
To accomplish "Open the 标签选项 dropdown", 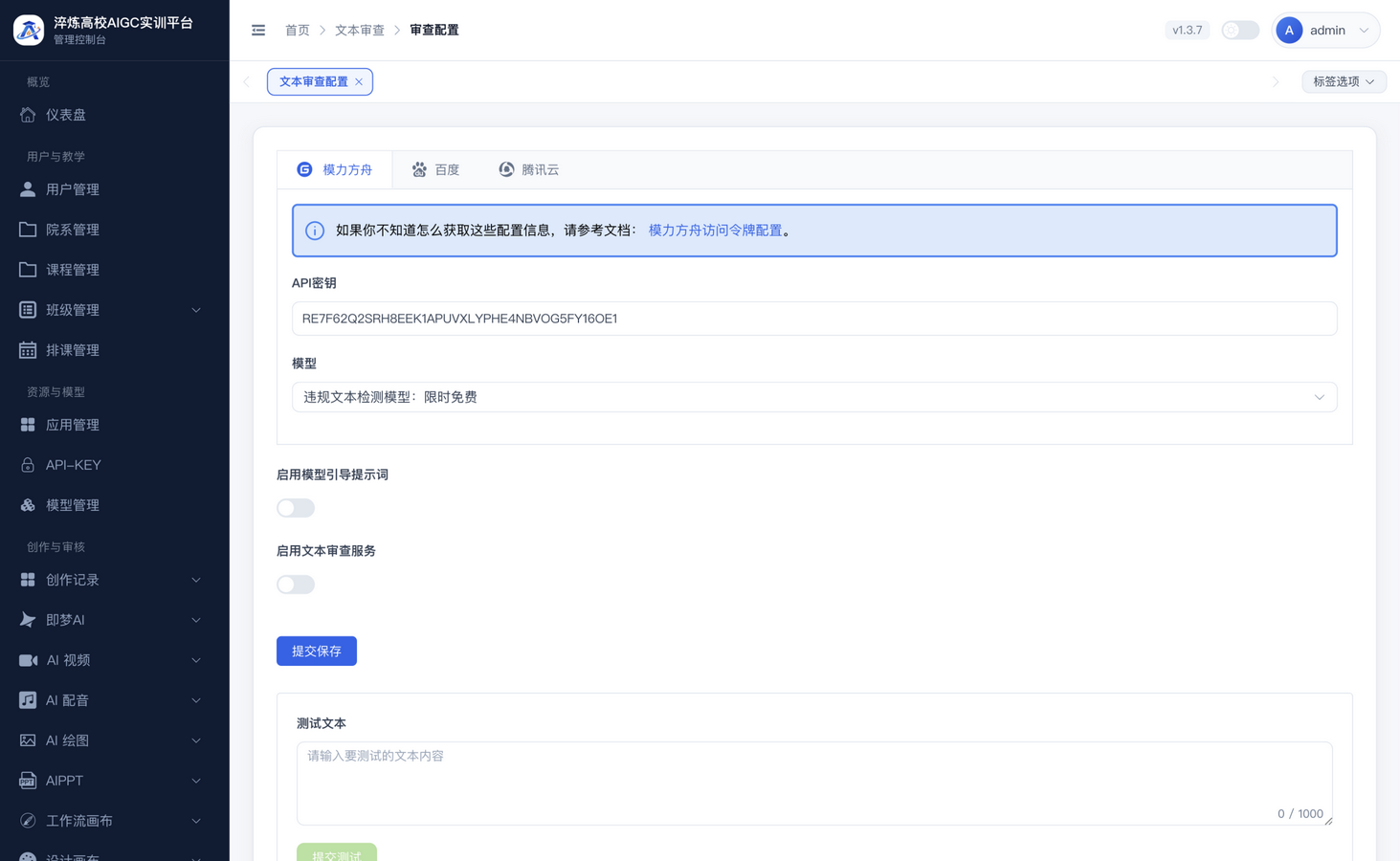I will pos(1344,82).
